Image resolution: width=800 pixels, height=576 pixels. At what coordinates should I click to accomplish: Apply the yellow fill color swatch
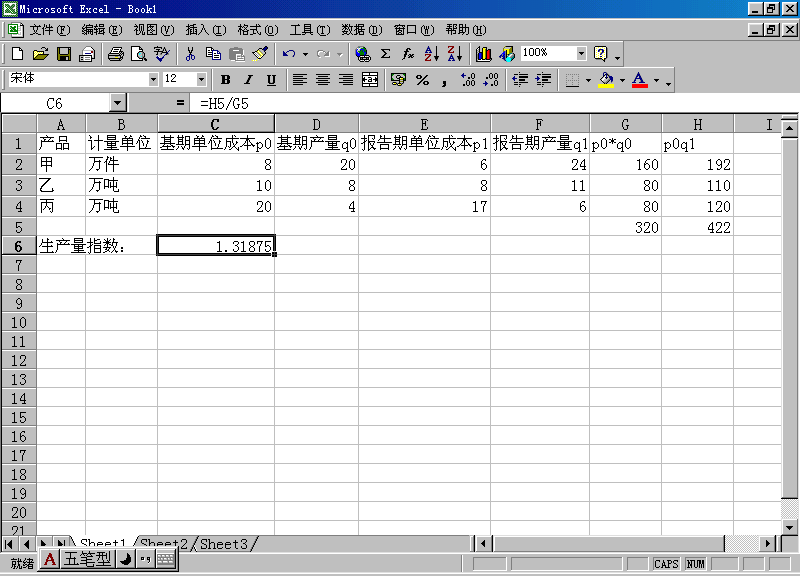point(605,80)
